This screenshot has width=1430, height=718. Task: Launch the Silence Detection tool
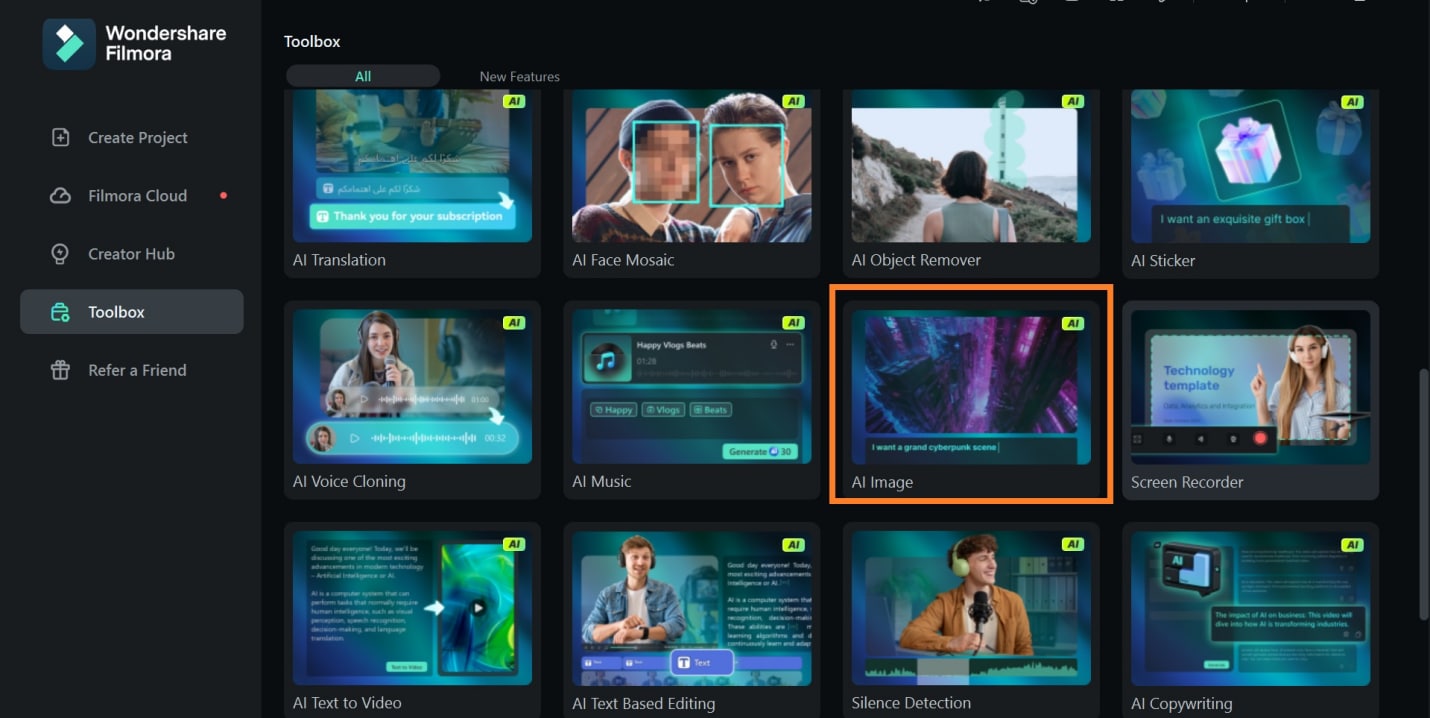[x=971, y=620]
